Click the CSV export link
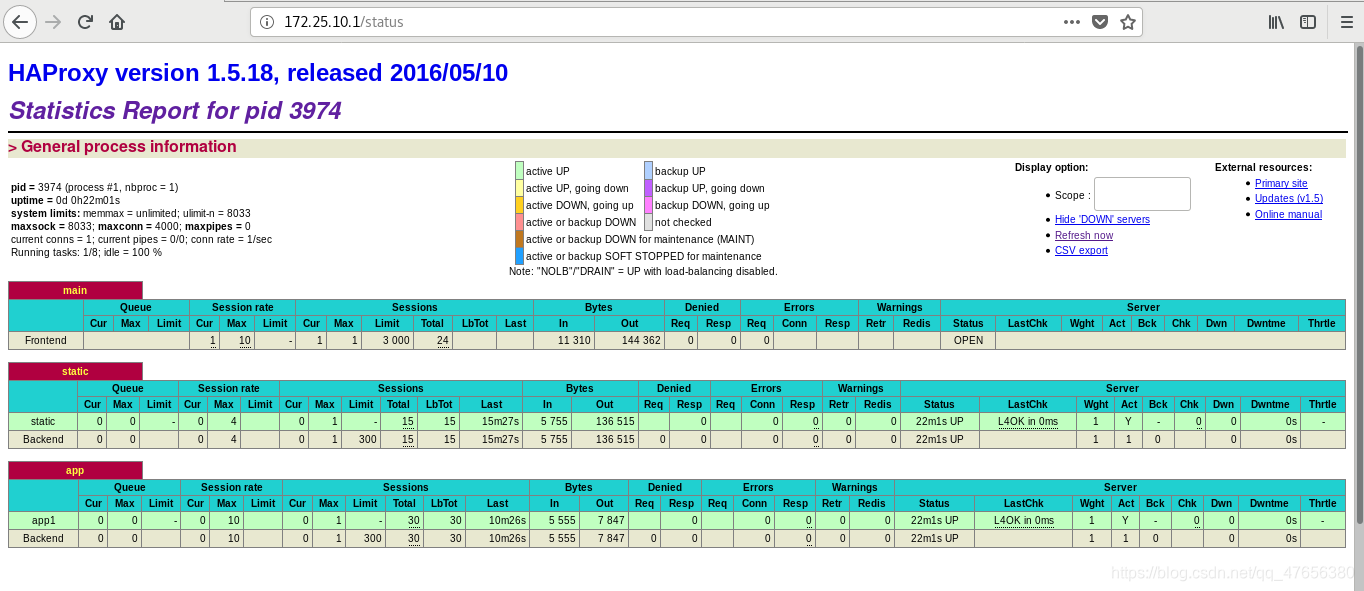 coord(1081,250)
